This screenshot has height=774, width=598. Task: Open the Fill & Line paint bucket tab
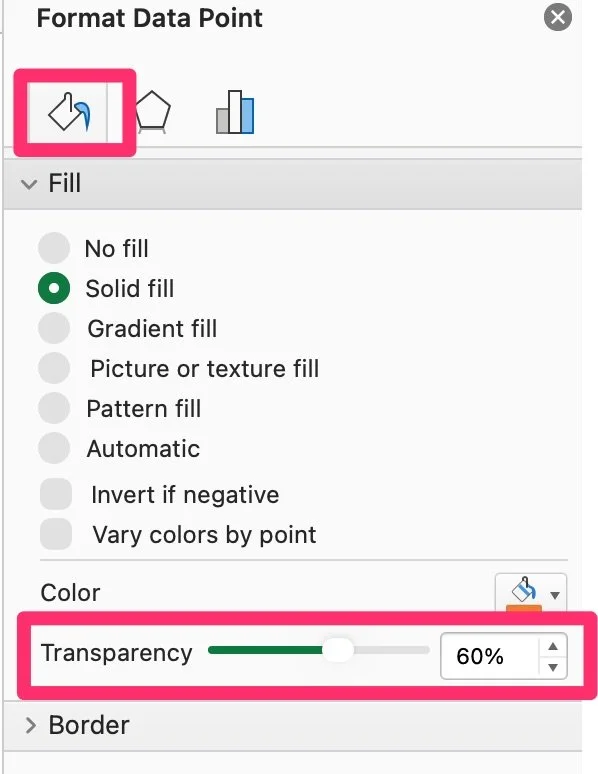pos(69,113)
